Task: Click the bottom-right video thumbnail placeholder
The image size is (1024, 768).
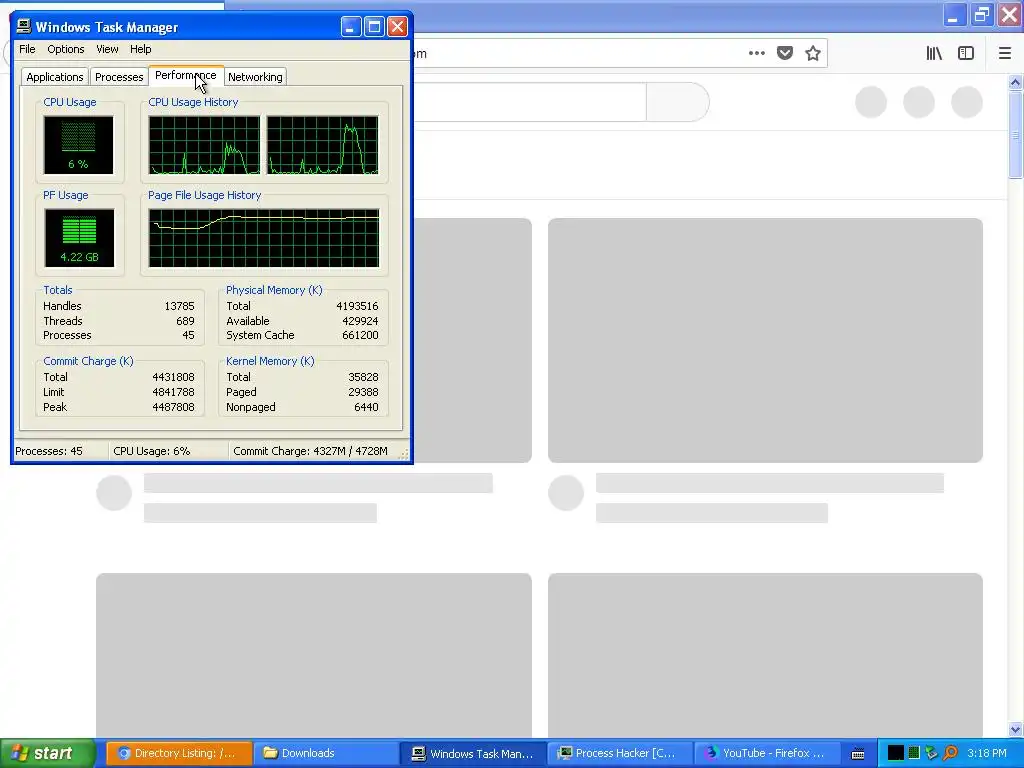Action: click(x=765, y=656)
